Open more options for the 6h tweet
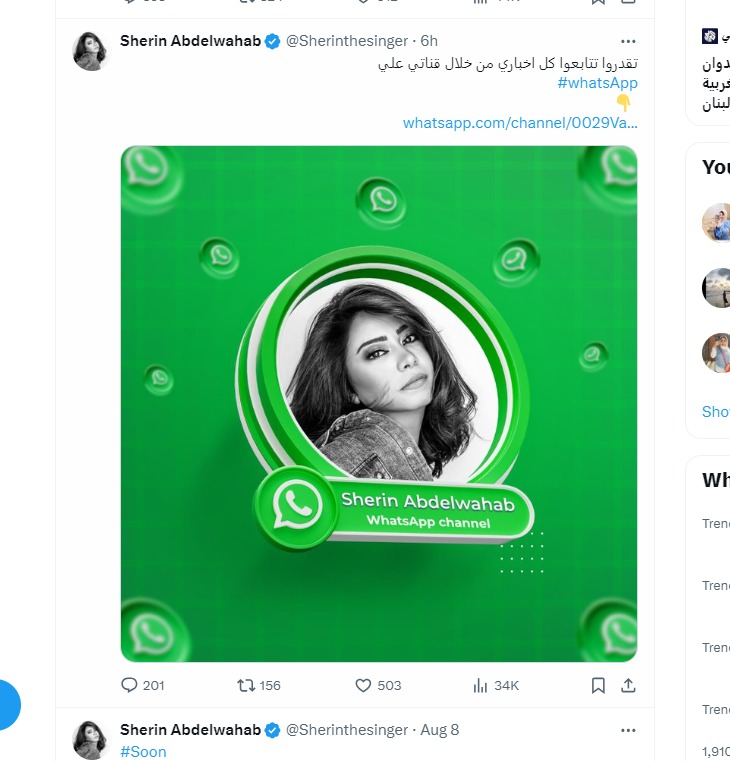 pos(628,41)
